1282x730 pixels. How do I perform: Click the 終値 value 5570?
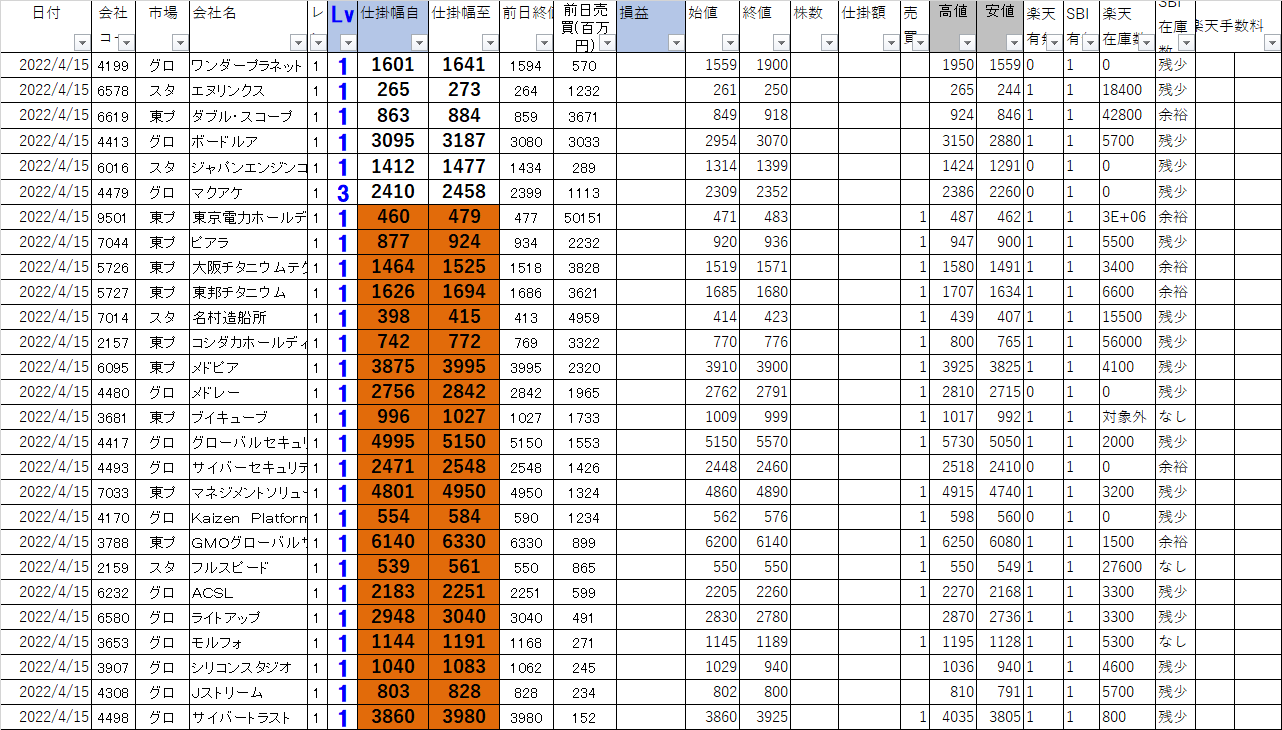(764, 442)
